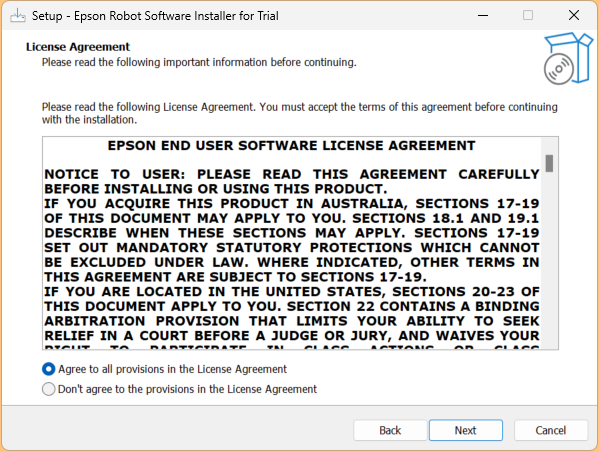Cancel the installation
Viewport: 599px width, 452px height.
[x=550, y=430]
